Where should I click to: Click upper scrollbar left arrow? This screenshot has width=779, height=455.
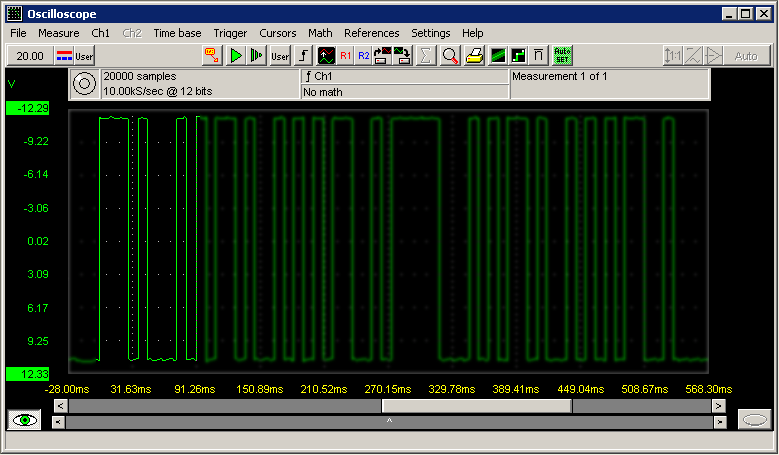[x=61, y=406]
